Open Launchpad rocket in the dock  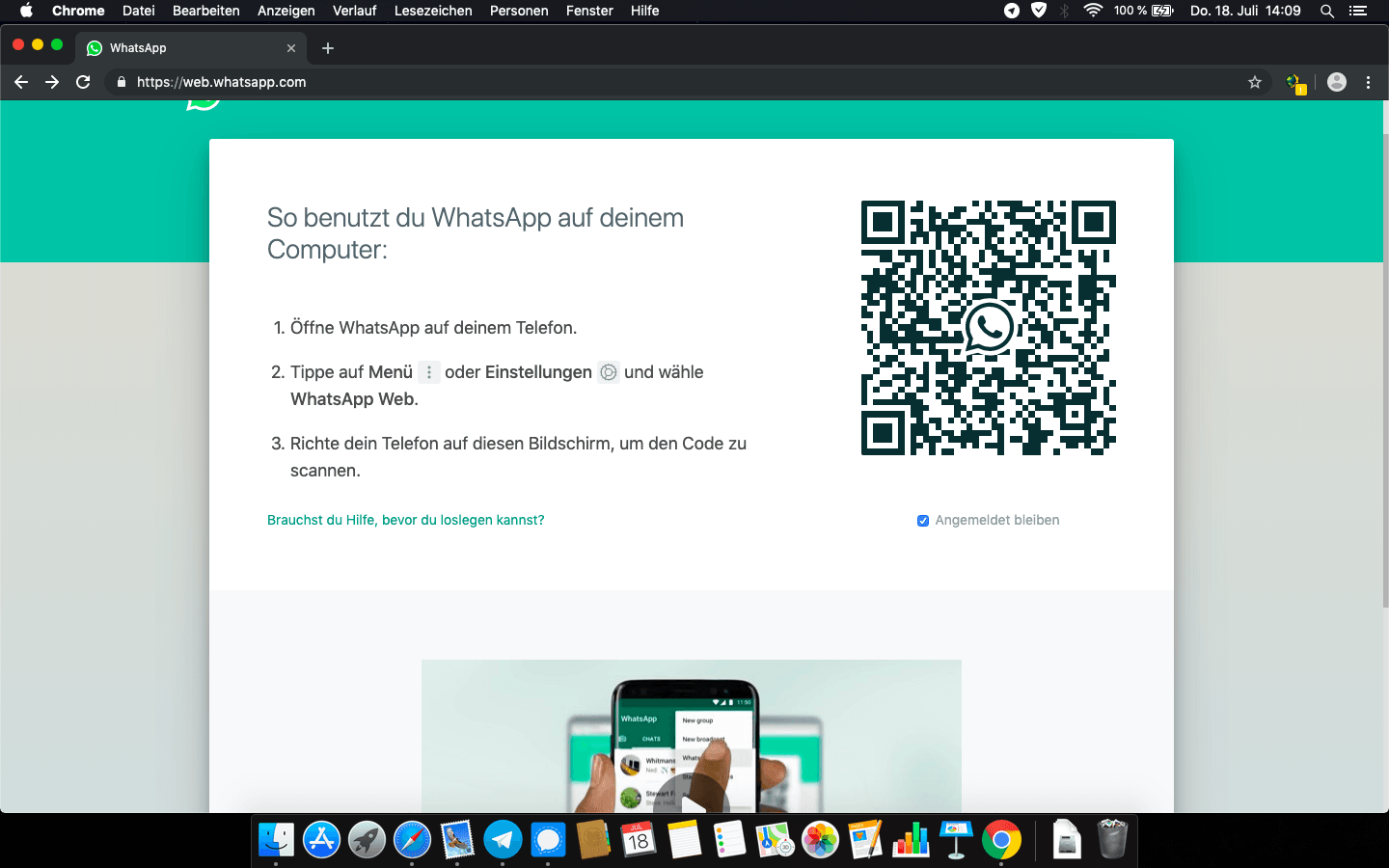pyautogui.click(x=367, y=840)
